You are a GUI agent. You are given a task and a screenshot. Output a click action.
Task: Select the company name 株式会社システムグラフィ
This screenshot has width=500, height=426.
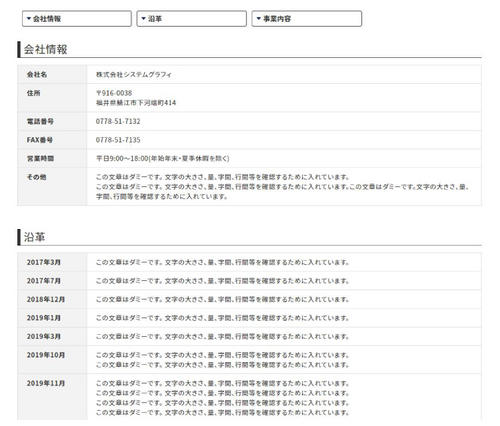pos(134,75)
